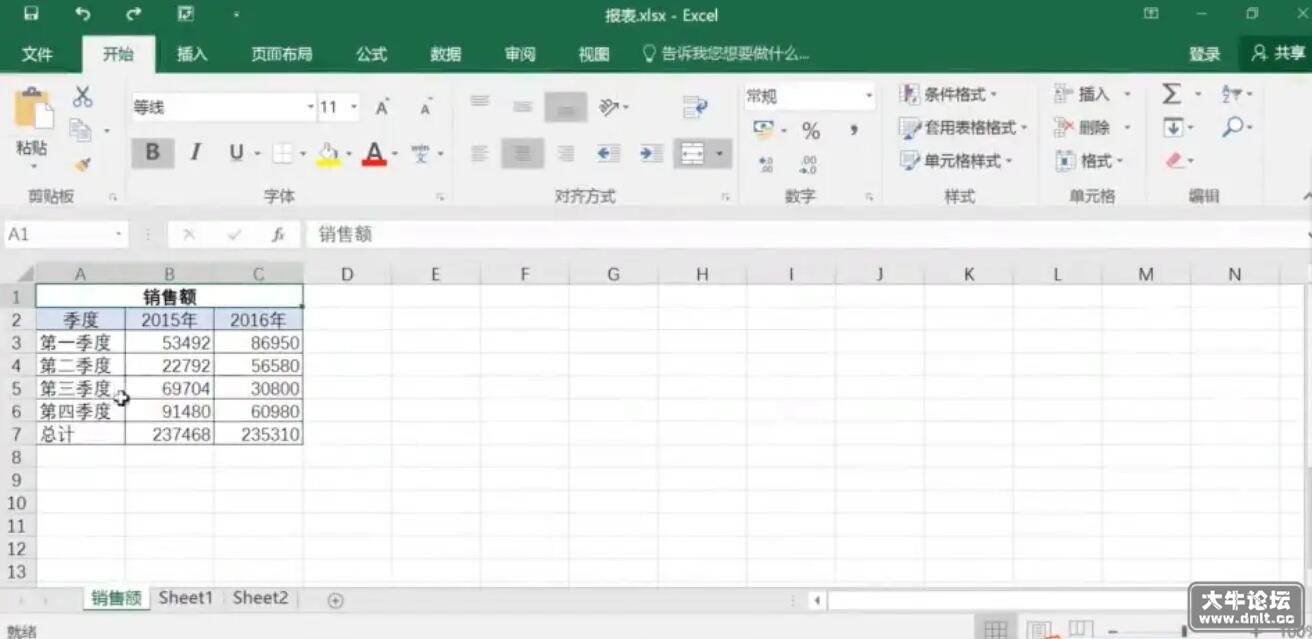Open the font size dropdown

click(x=353, y=107)
